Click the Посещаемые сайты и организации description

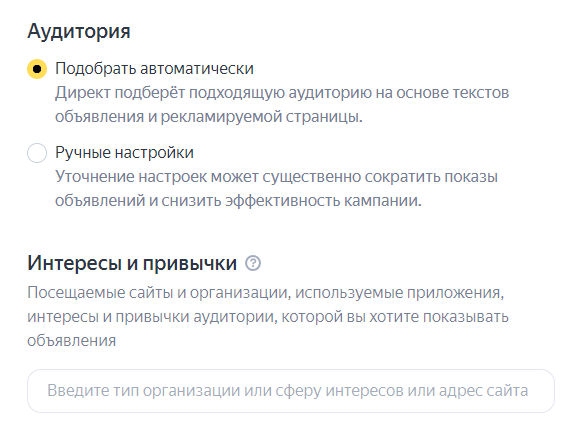[268, 316]
